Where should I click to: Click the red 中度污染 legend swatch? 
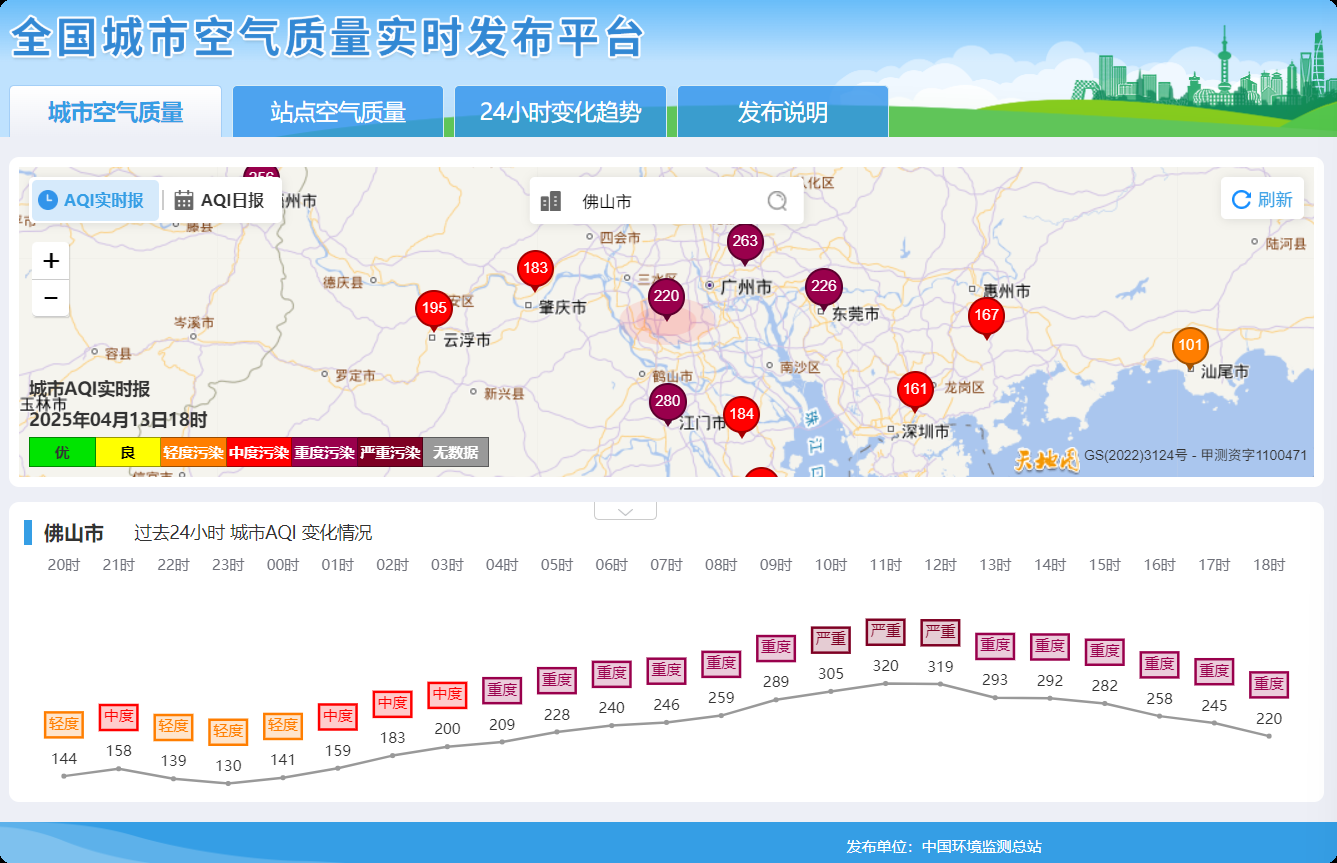pos(259,452)
